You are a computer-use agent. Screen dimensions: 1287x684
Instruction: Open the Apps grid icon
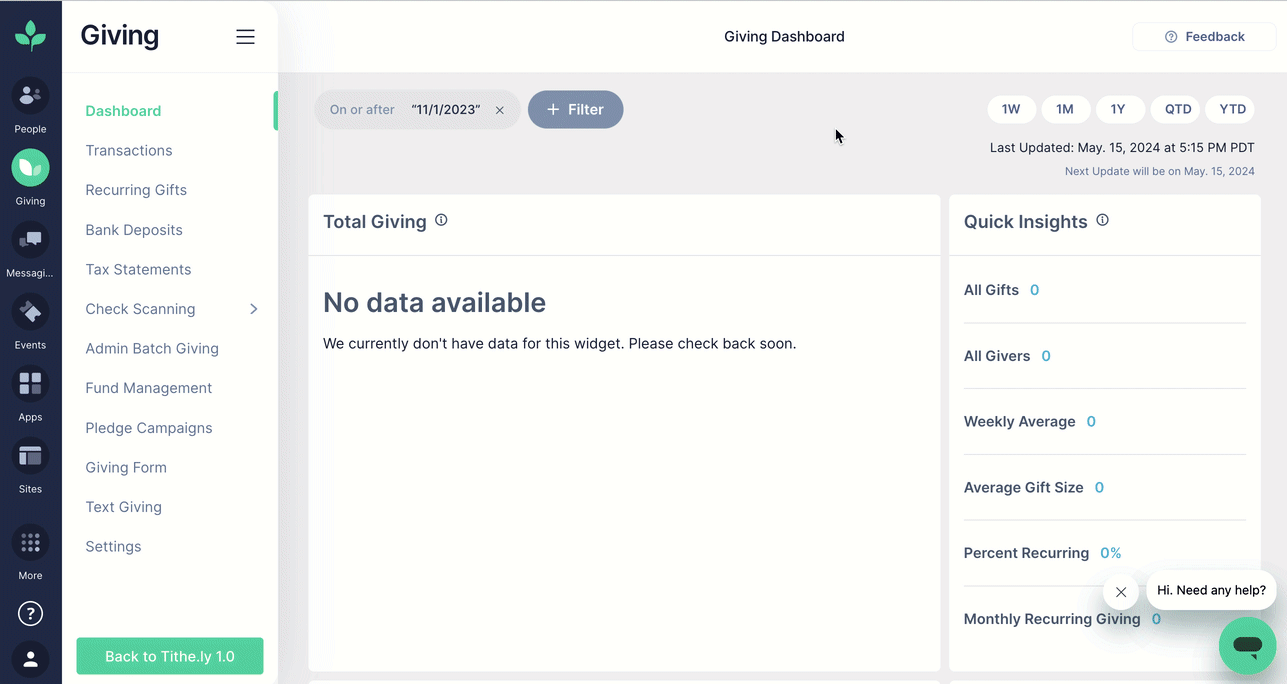[x=30, y=384]
